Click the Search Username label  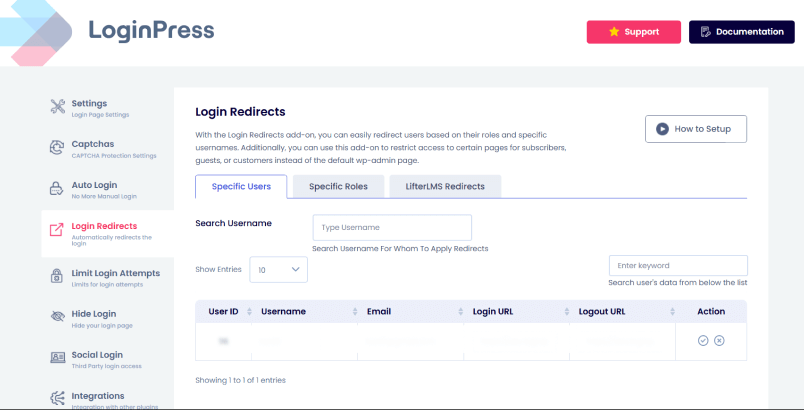[233, 223]
